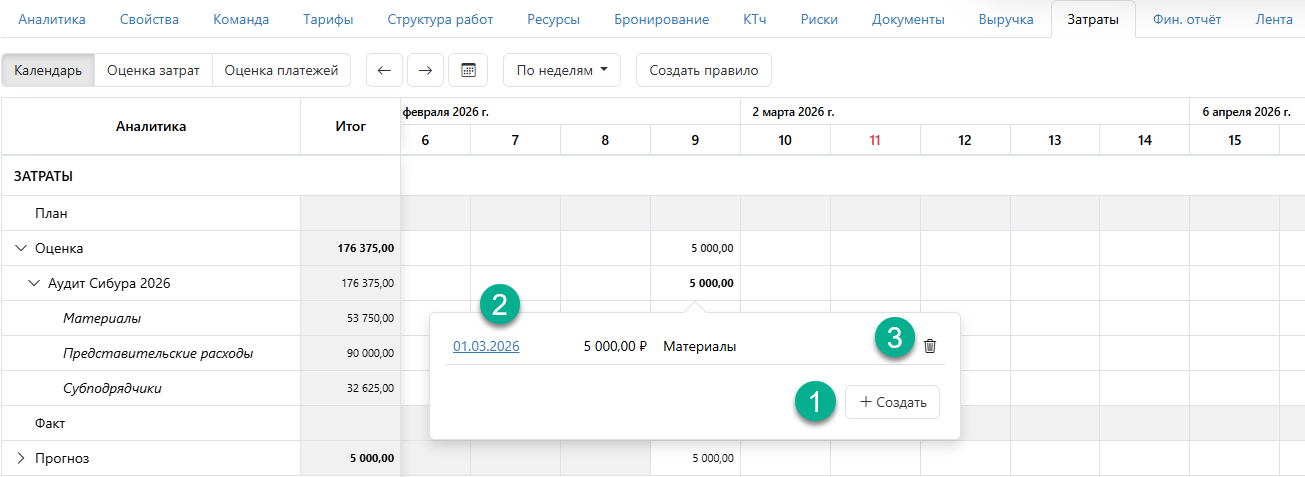Open the Выручка tab
The height and width of the screenshot is (477, 1305).
[1005, 19]
